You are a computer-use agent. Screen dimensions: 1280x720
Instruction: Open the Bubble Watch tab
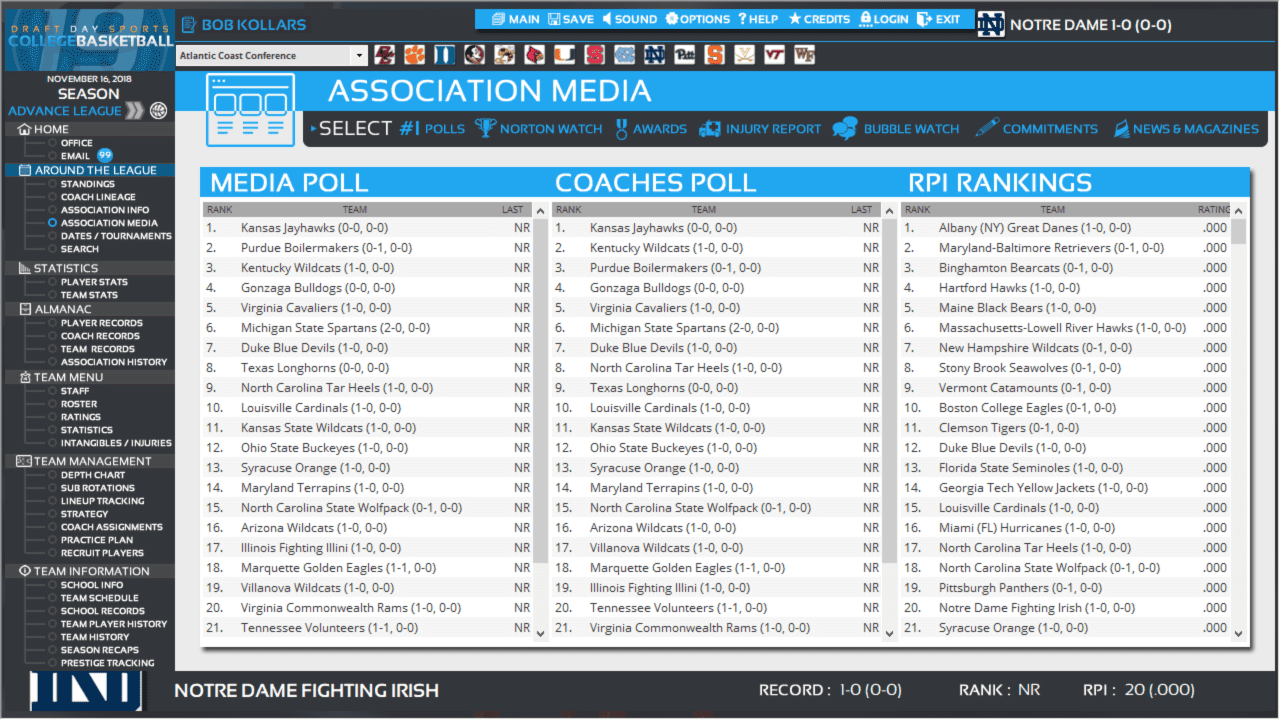896,129
